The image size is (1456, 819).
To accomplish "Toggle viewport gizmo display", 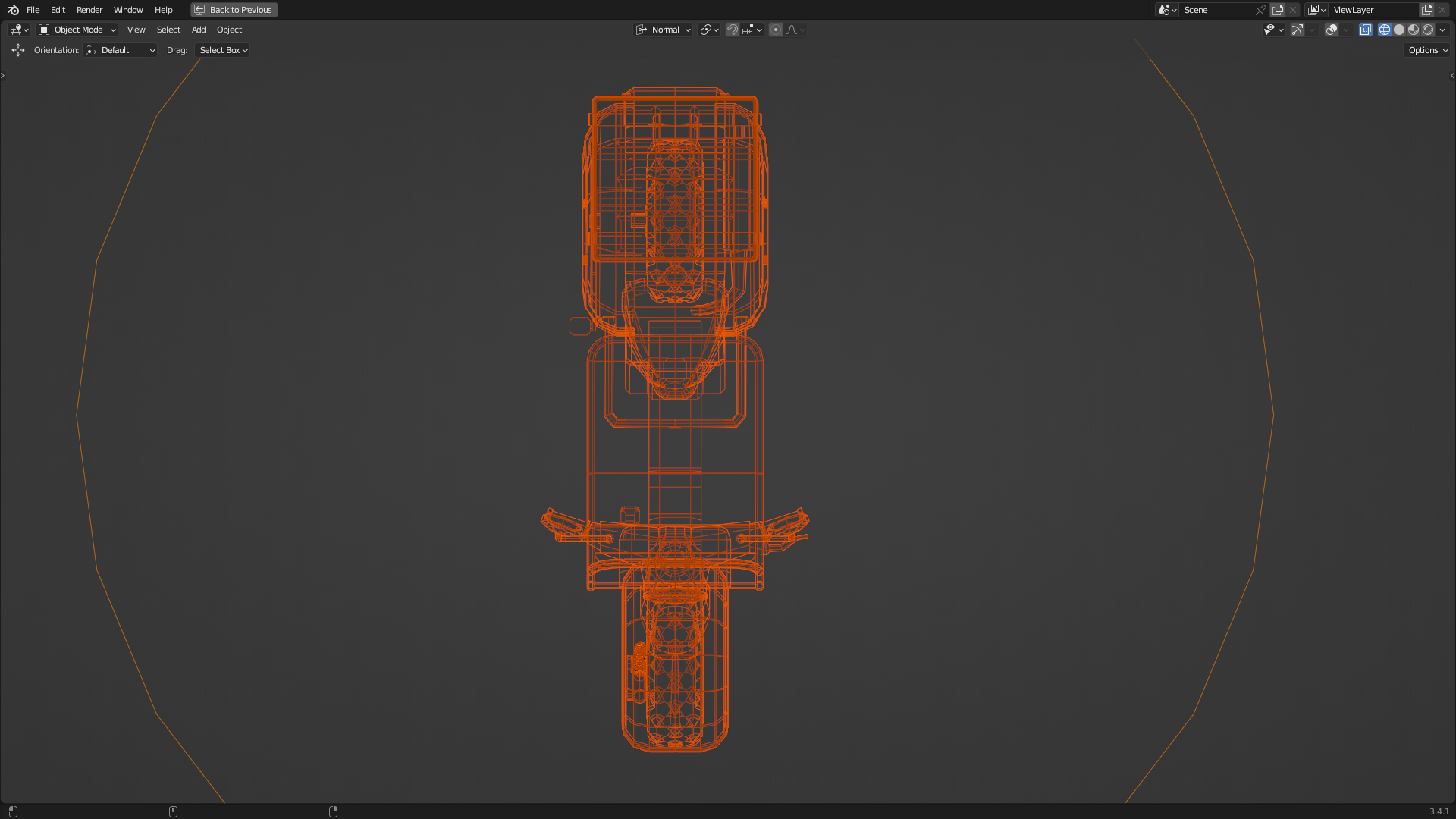I will (x=1298, y=30).
